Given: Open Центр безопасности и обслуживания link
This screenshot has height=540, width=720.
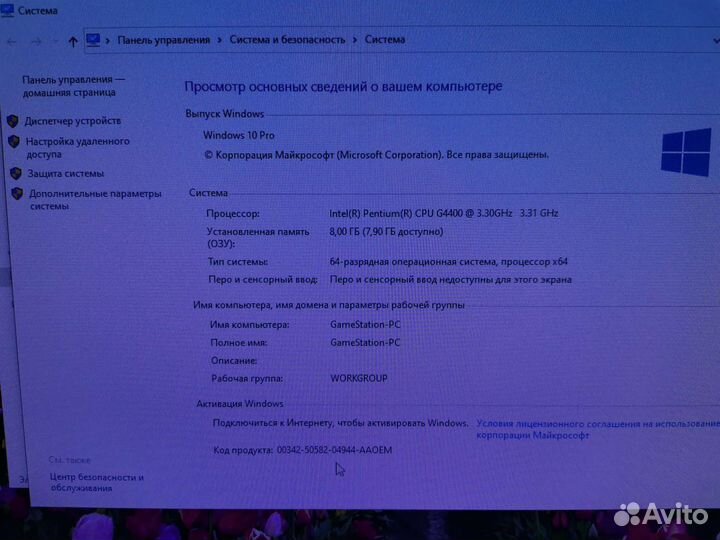Looking at the screenshot, I should (97, 482).
